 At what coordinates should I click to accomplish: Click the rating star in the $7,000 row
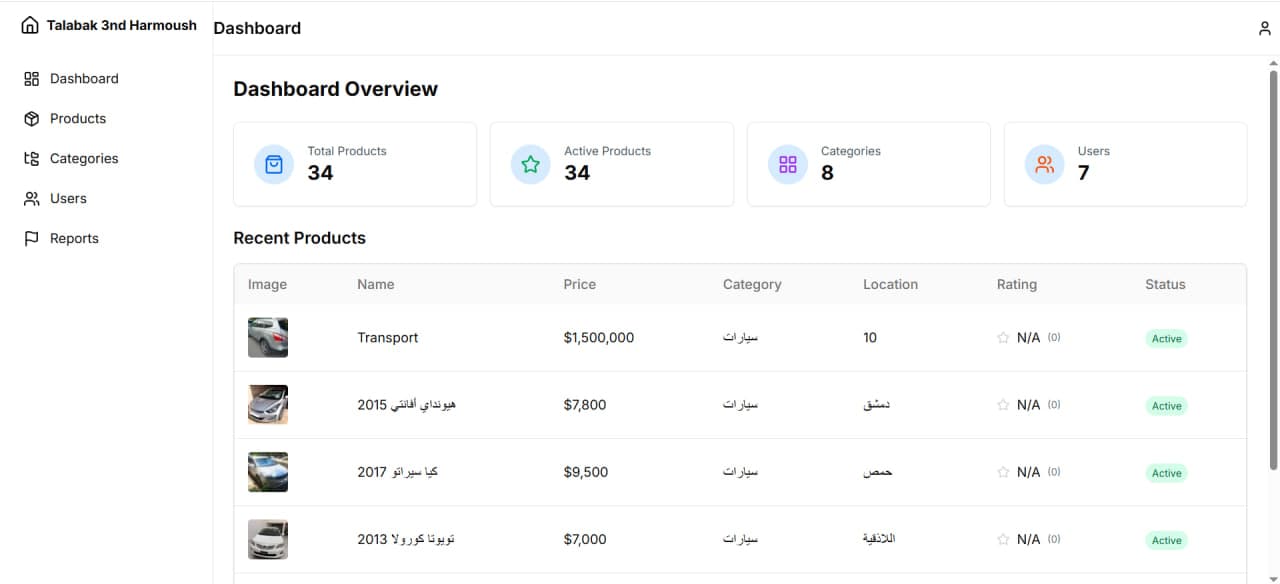click(x=1003, y=539)
